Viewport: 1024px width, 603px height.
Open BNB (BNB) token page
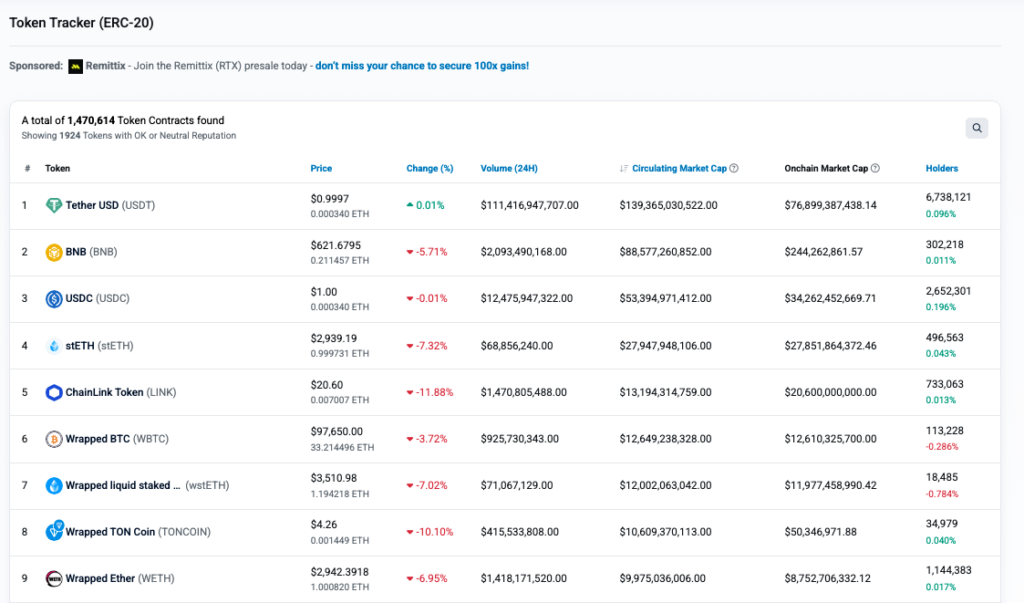point(91,252)
